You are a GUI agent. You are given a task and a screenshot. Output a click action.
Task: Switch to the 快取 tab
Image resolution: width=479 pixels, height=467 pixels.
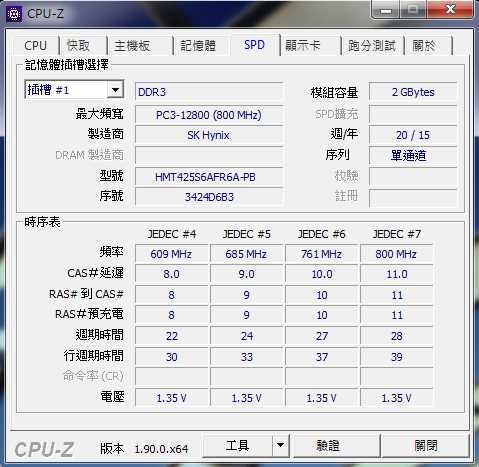pyautogui.click(x=78, y=45)
